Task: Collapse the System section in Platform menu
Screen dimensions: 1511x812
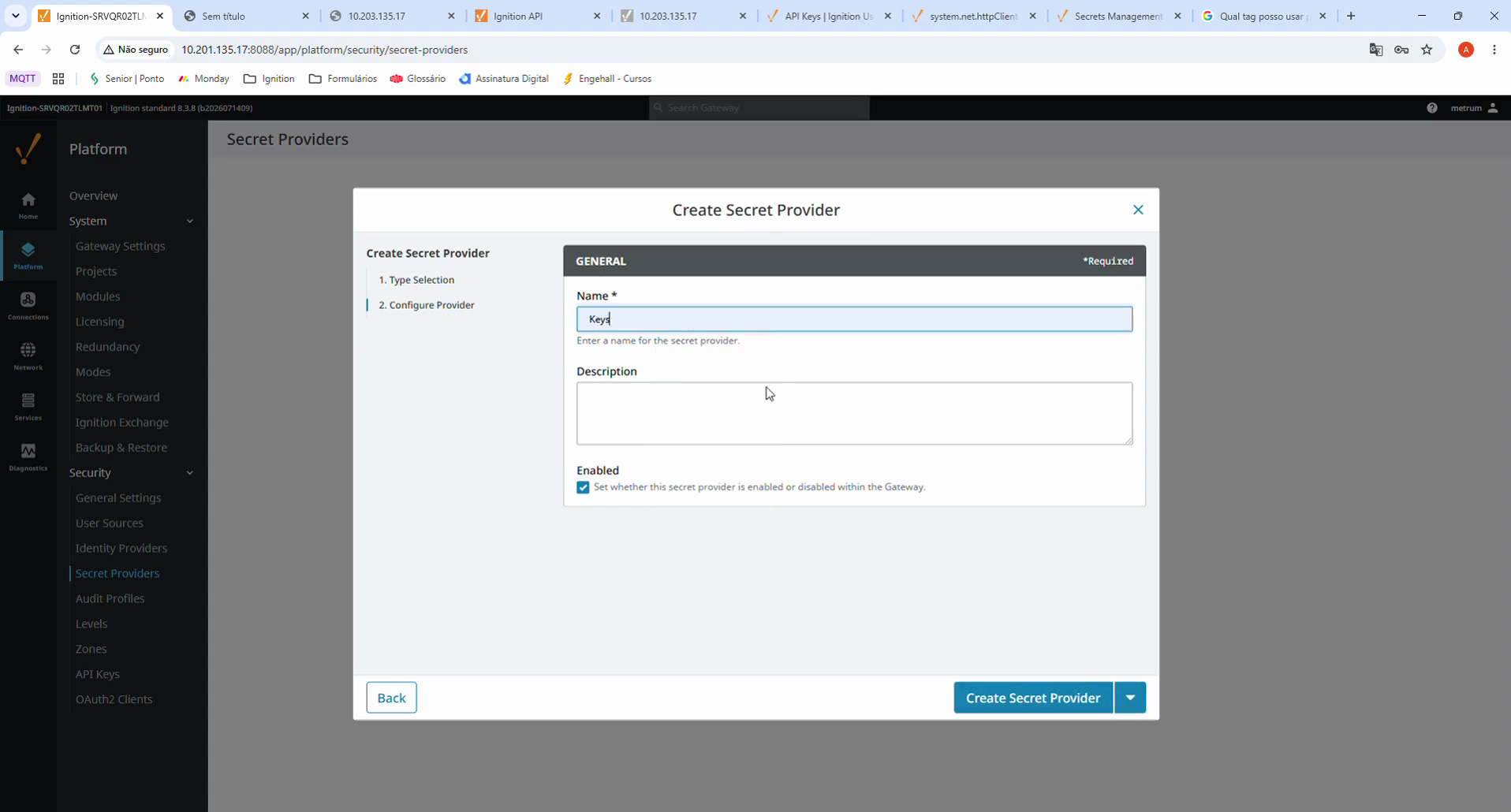Action: coord(190,221)
